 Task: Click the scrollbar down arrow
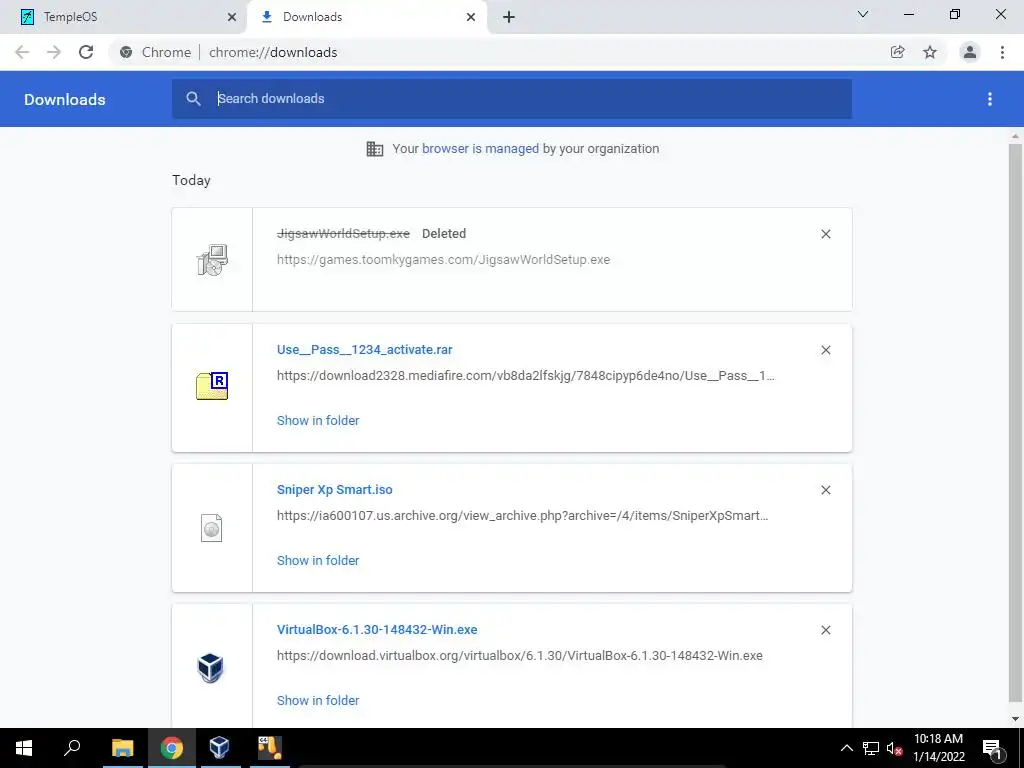(1015, 718)
